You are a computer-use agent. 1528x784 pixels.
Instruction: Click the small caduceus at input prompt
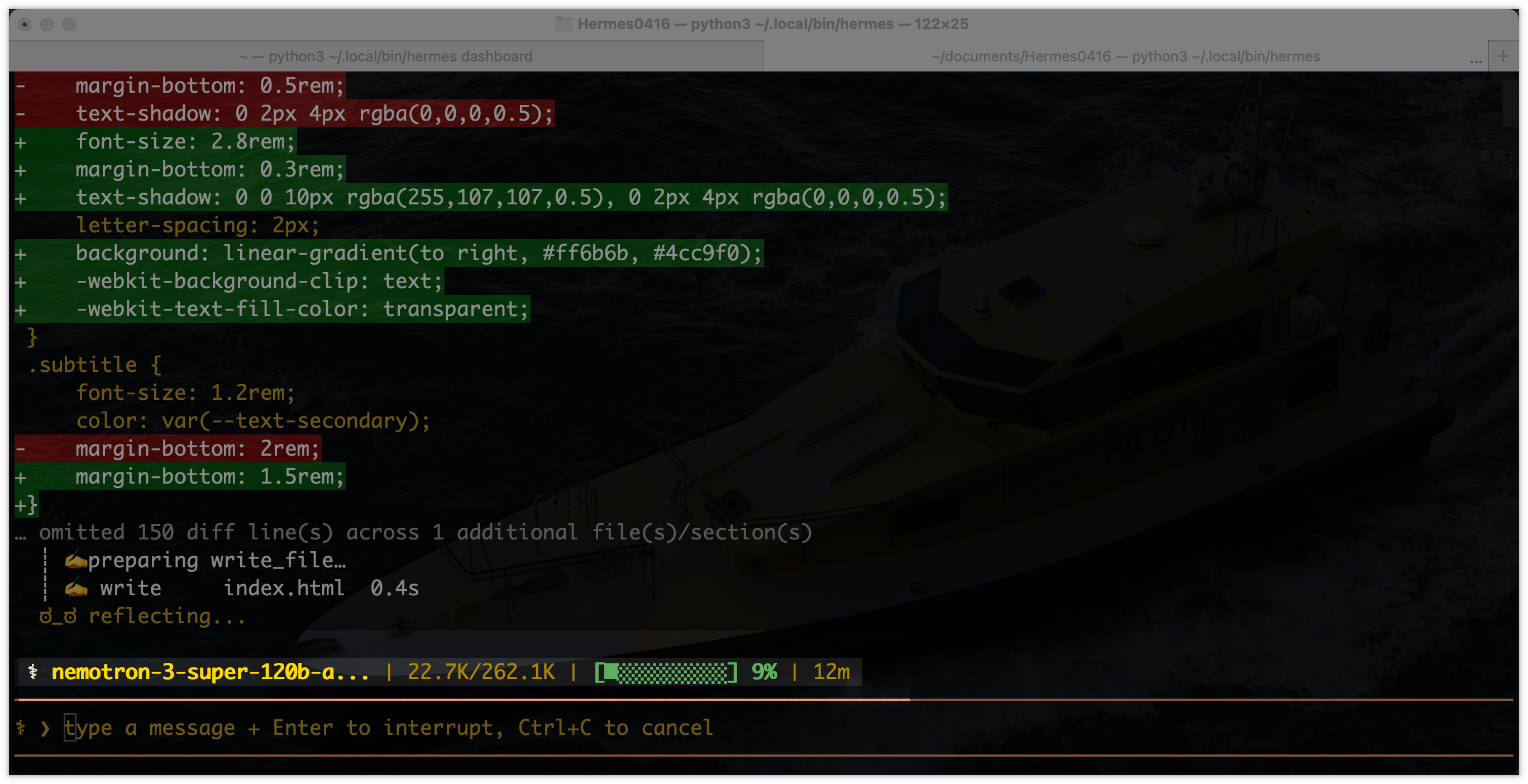(x=21, y=728)
